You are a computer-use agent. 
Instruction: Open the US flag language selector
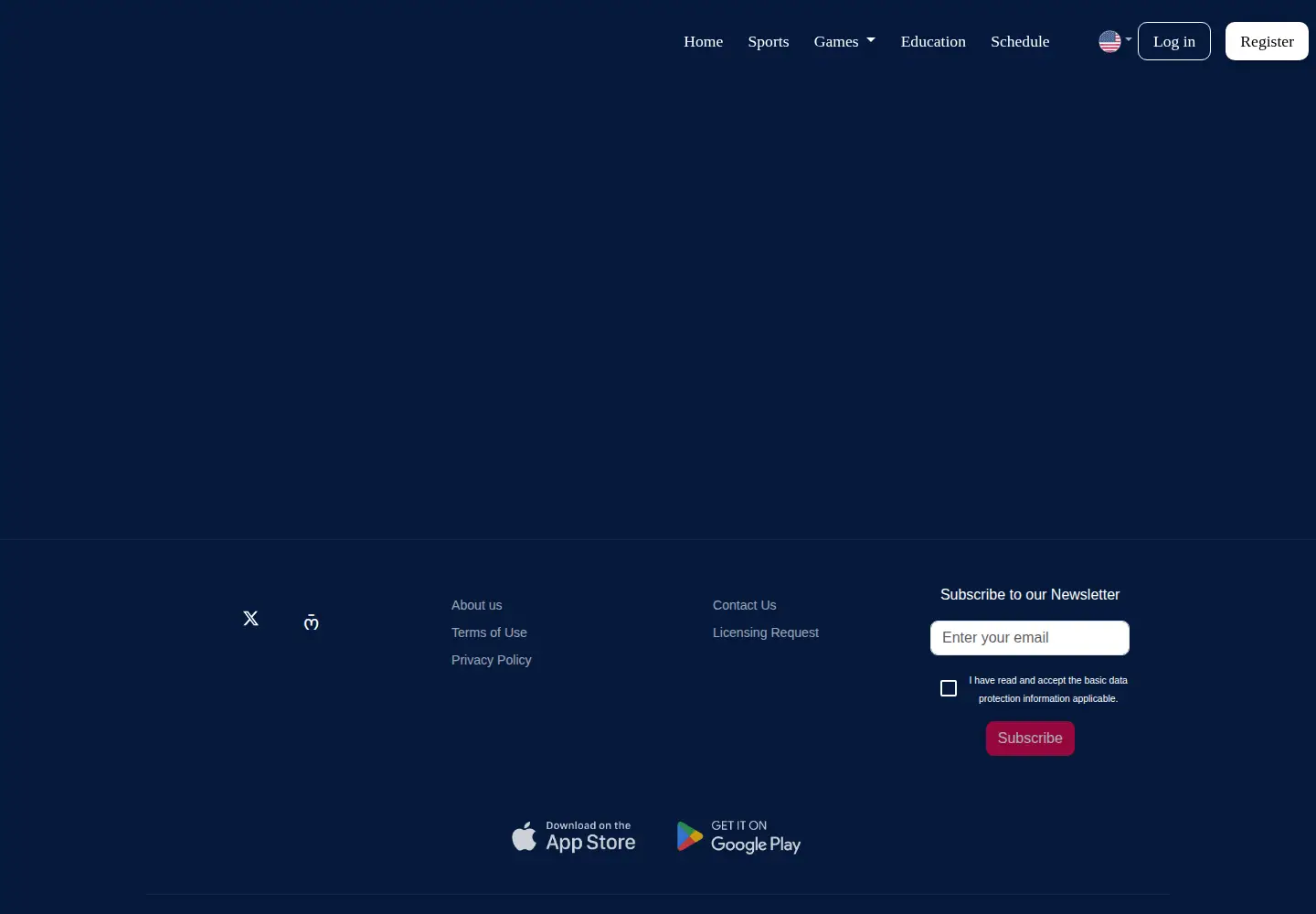pyautogui.click(x=1115, y=41)
